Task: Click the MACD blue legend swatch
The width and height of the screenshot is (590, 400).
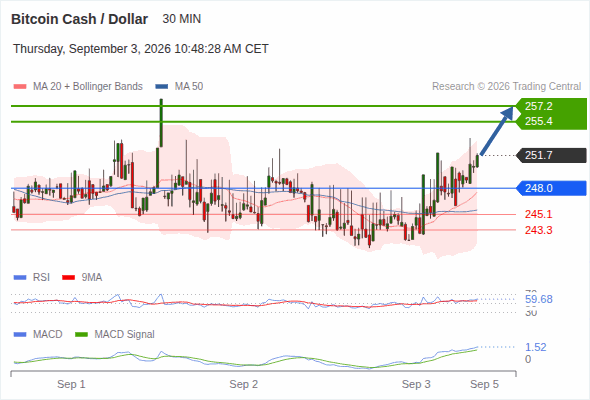Action: [20, 334]
